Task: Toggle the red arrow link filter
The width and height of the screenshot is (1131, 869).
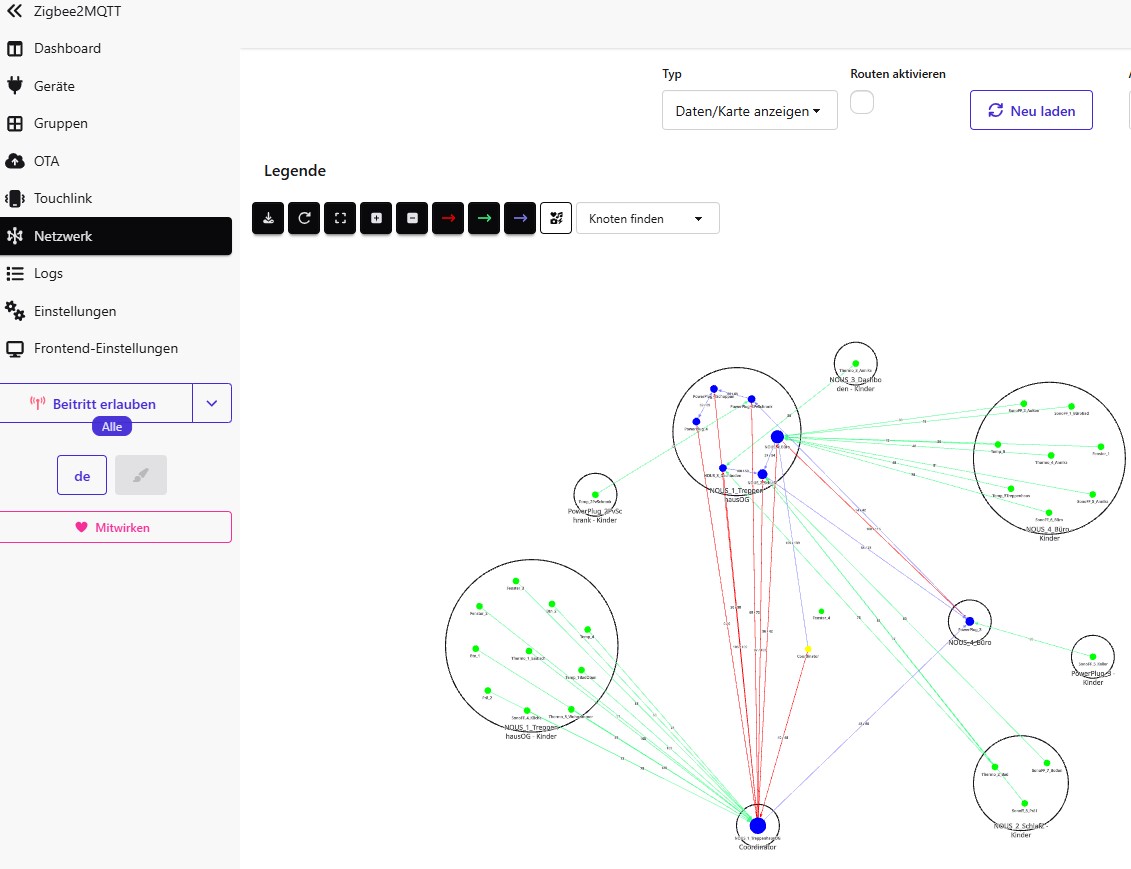Action: click(448, 218)
